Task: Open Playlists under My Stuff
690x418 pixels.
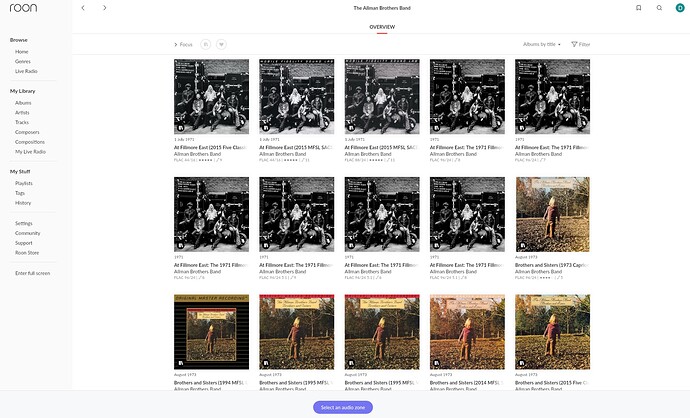Action: coord(24,183)
